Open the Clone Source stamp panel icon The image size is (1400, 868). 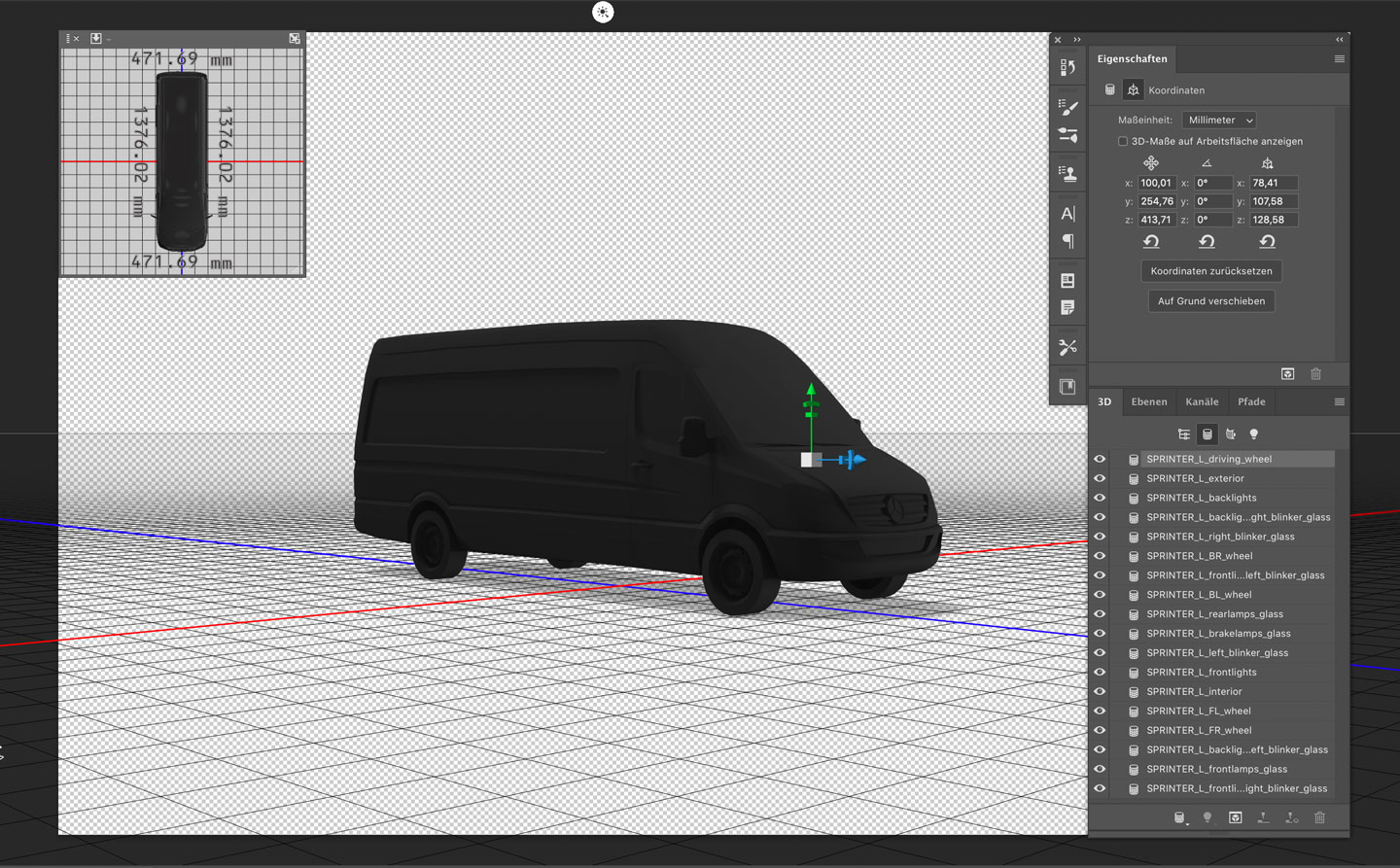click(1067, 174)
